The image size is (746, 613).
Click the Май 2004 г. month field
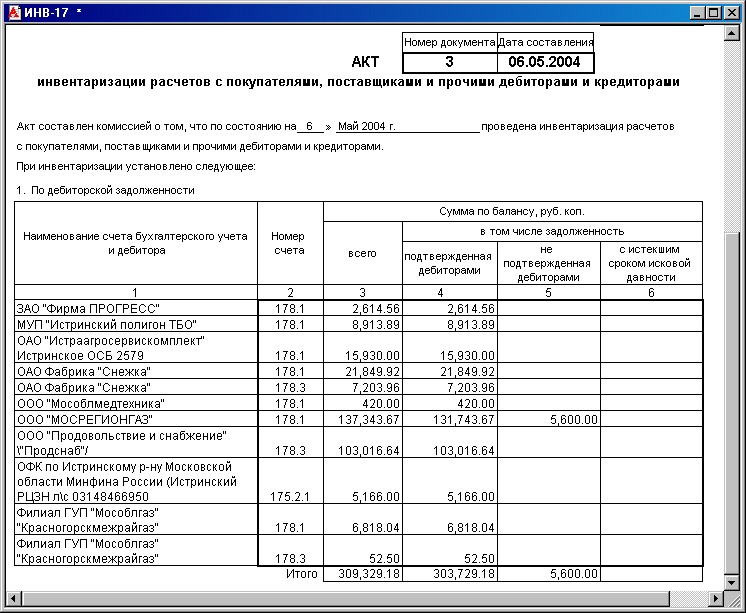click(x=408, y=127)
